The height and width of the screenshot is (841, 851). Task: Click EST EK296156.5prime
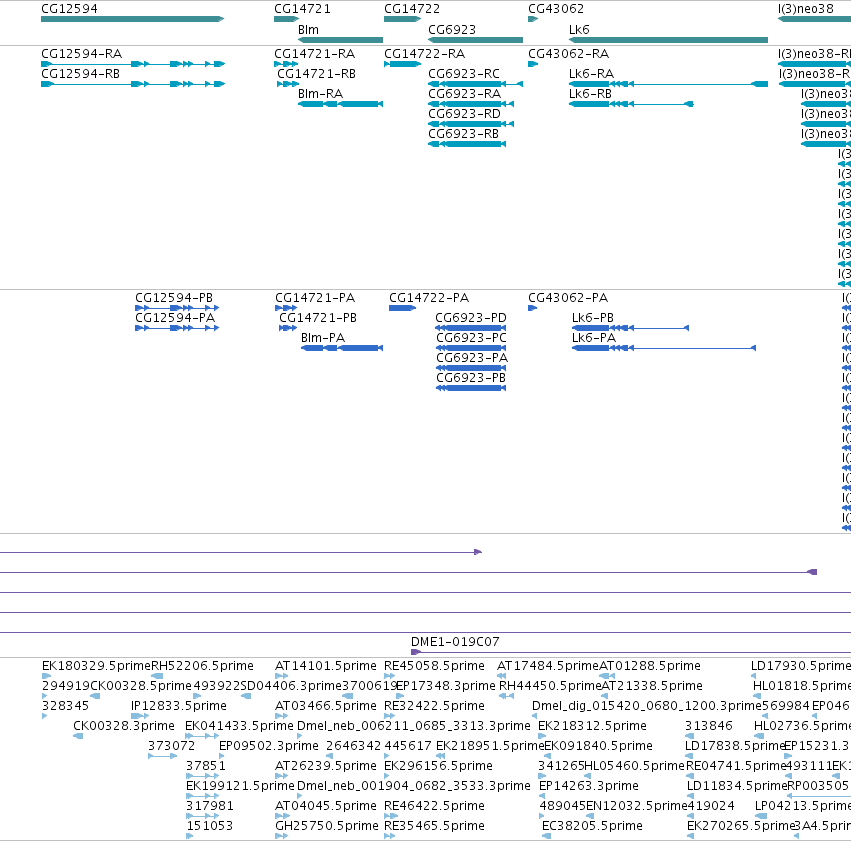click(x=439, y=766)
